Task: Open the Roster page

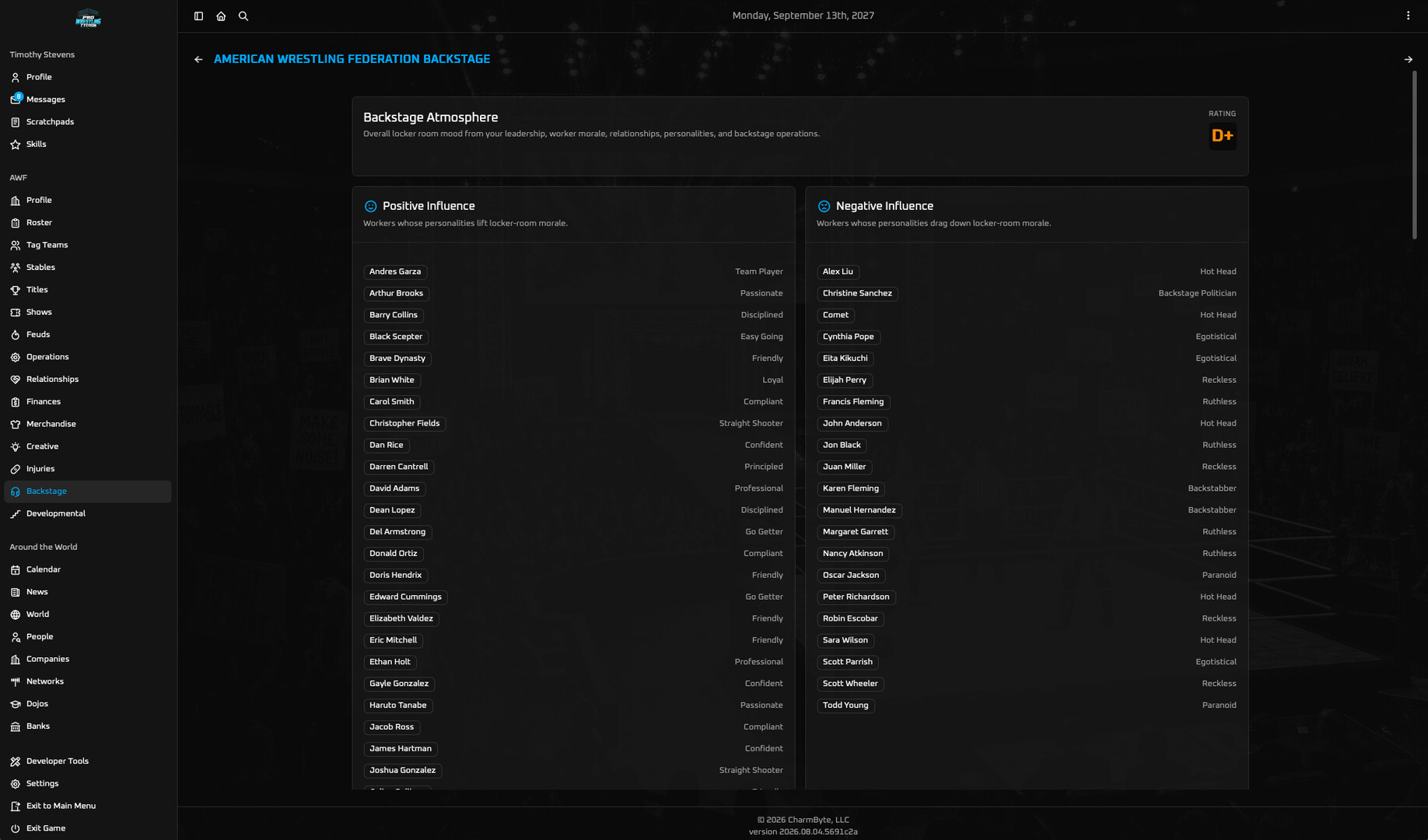Action: click(x=87, y=222)
